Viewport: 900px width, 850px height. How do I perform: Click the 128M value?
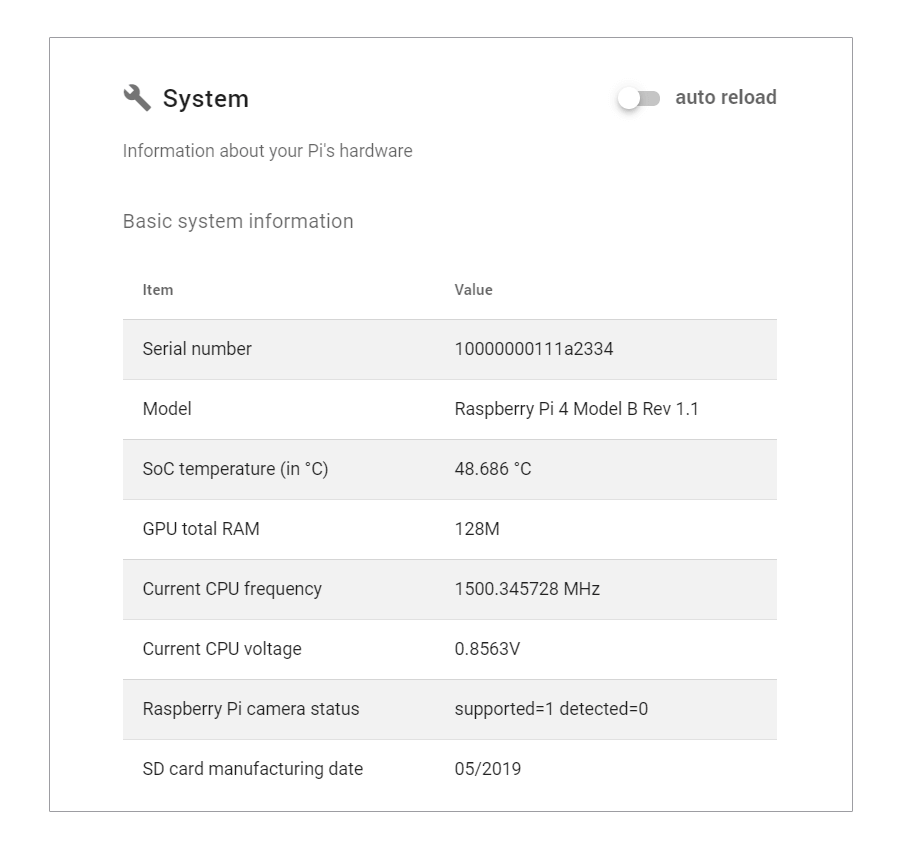pos(477,529)
